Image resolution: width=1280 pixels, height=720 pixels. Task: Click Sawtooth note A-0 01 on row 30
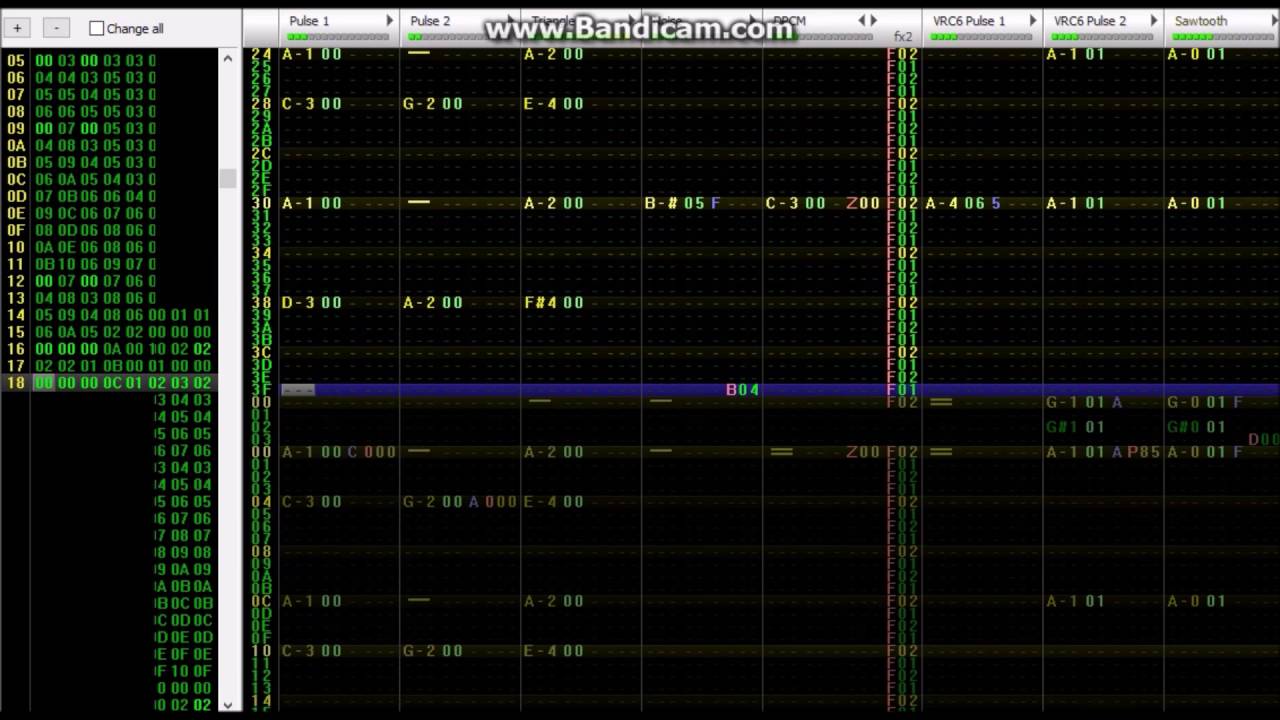pyautogui.click(x=1196, y=204)
